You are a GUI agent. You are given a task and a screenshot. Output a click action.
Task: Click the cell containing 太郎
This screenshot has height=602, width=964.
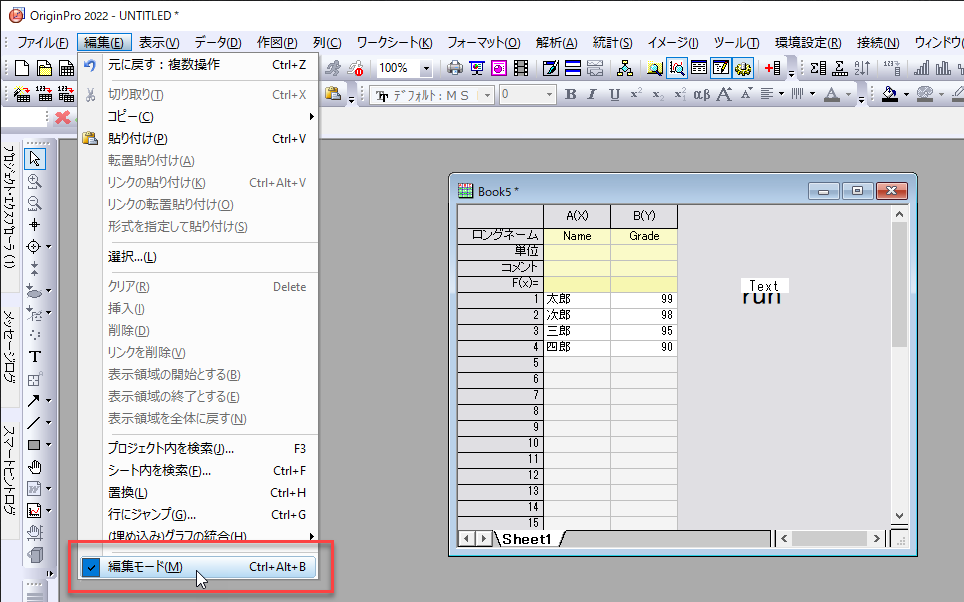click(x=577, y=299)
